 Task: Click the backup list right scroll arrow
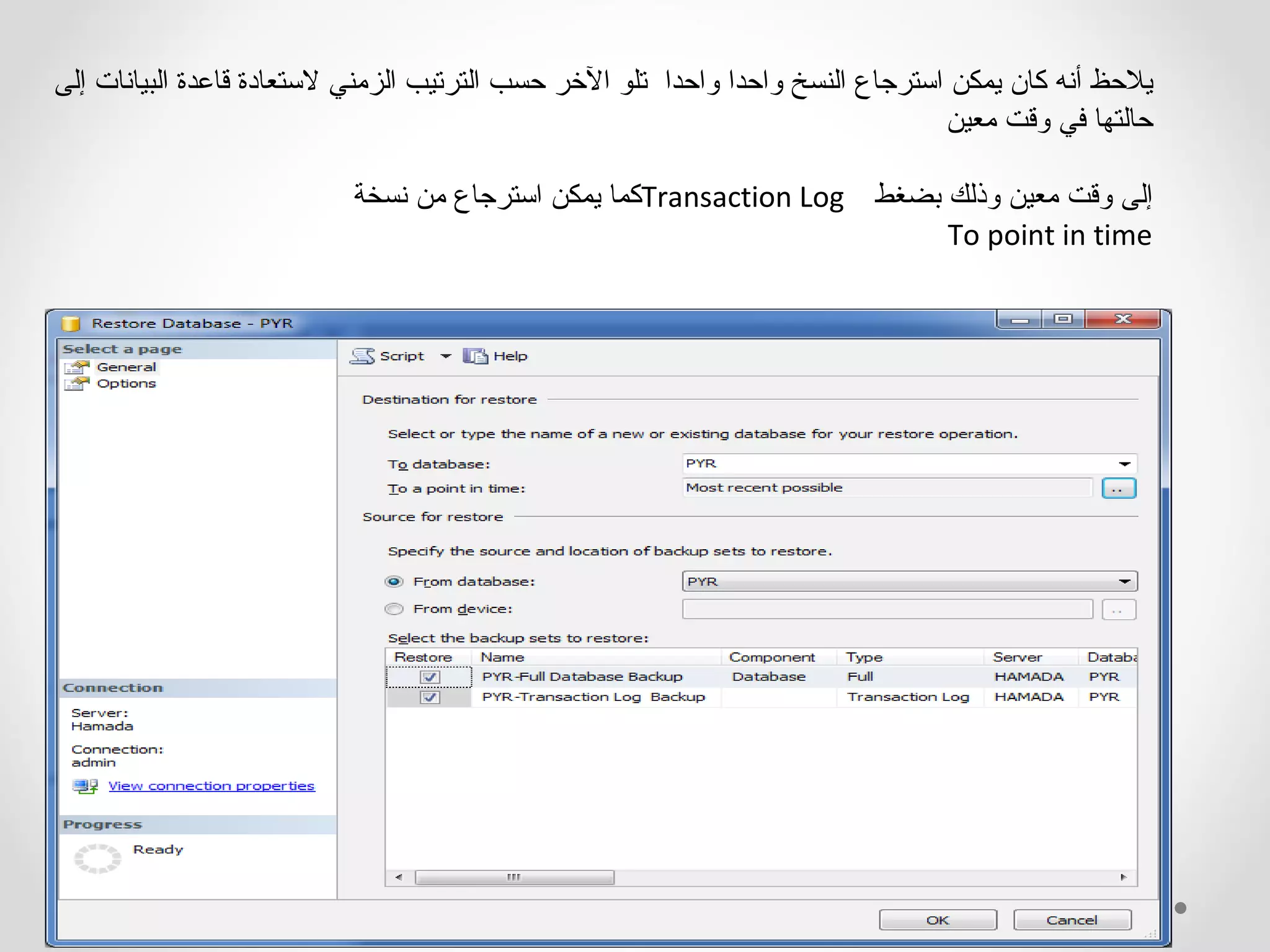(x=1124, y=878)
